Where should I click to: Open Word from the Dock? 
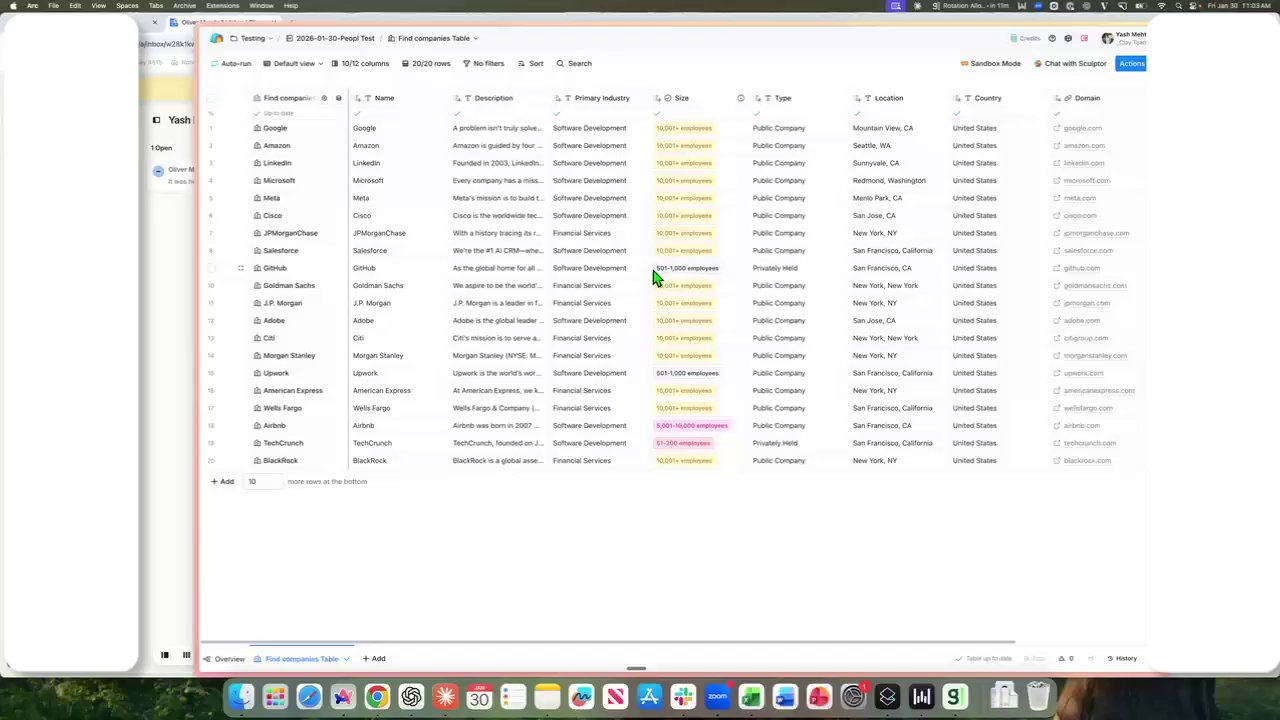pos(785,696)
